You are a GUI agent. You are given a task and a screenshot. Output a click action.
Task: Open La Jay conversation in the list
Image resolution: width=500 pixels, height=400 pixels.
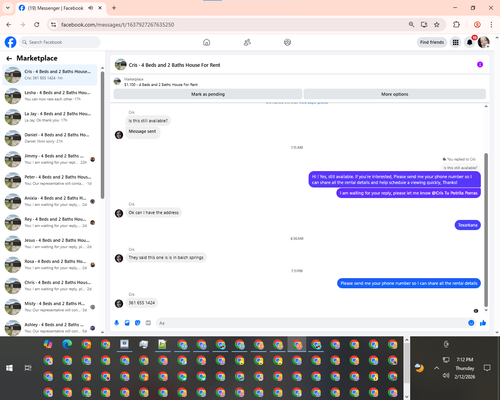coord(50,117)
